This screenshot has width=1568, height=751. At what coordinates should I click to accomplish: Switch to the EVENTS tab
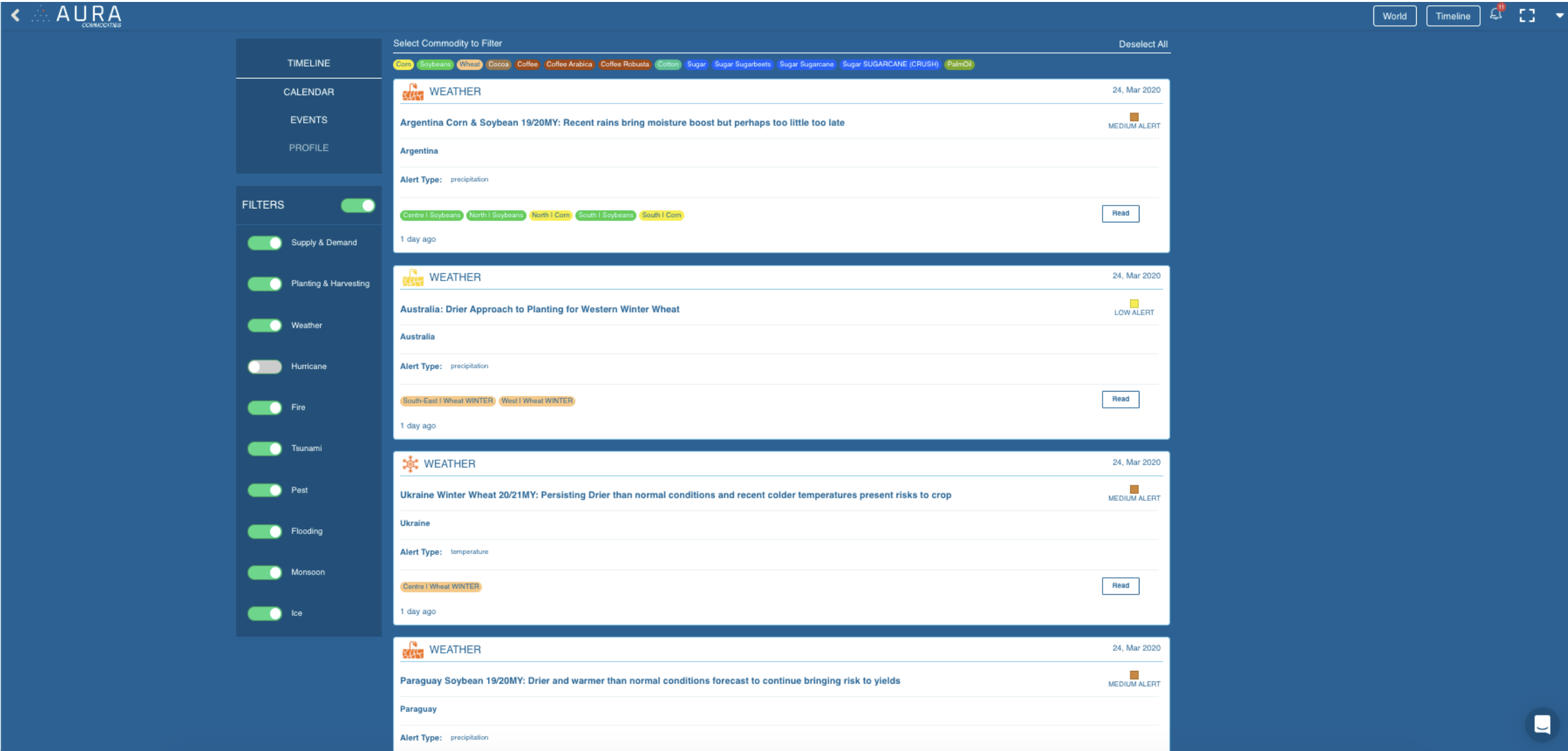click(x=308, y=120)
